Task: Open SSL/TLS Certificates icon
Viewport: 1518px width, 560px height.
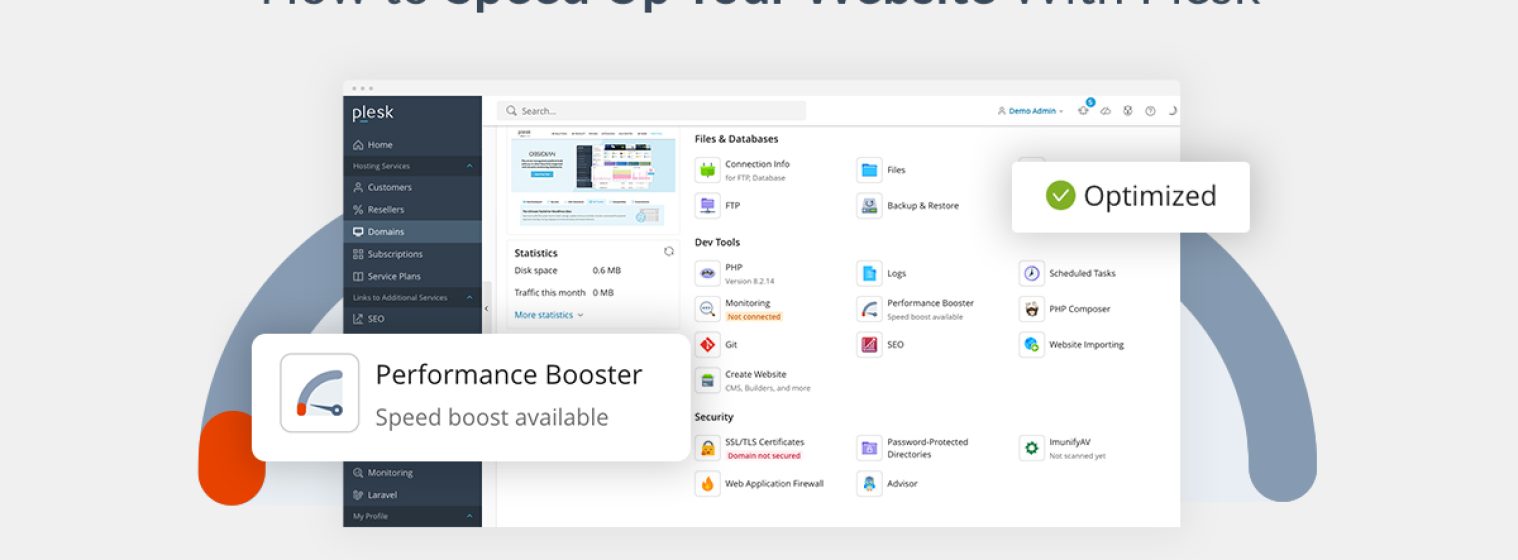Action: coord(708,448)
